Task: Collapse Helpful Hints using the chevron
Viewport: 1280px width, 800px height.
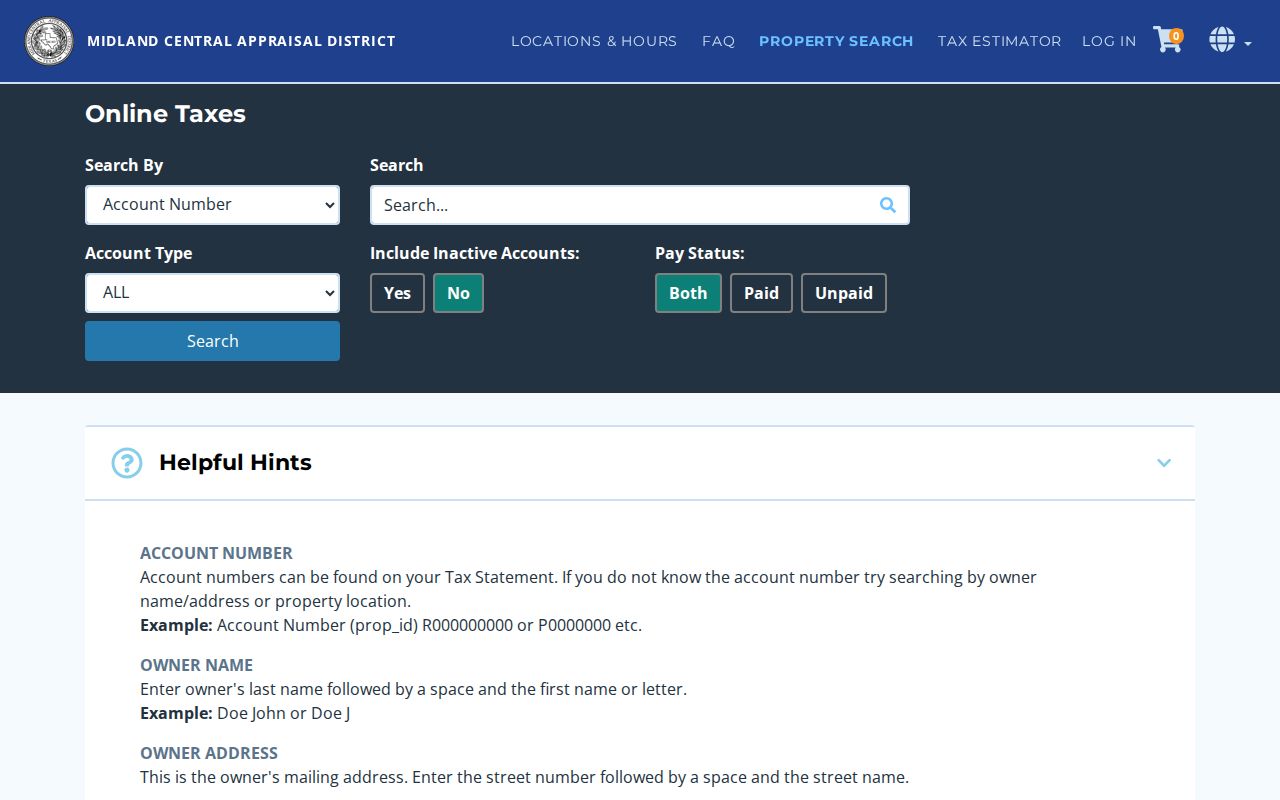Action: (x=1164, y=462)
